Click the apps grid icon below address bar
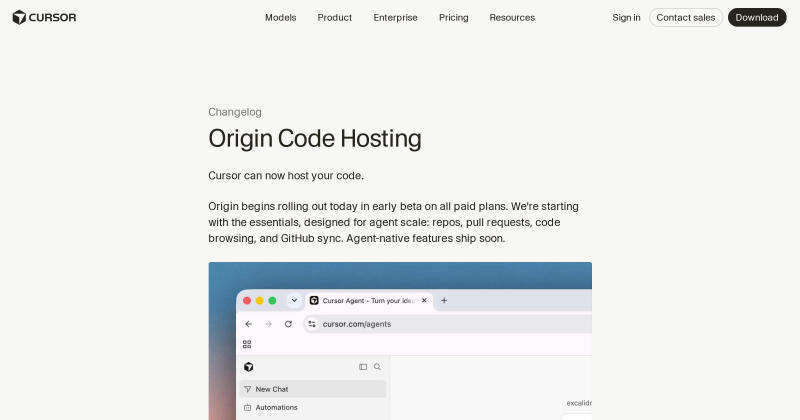The height and width of the screenshot is (420, 800). [247, 344]
